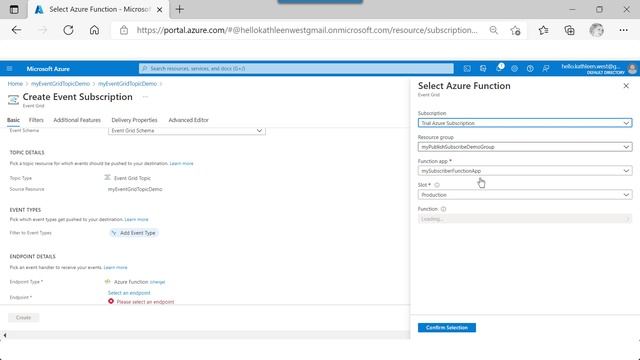Screen dimensions: 640x360
Task: Close the Select Azure Function browser tab
Action: (160, 9)
